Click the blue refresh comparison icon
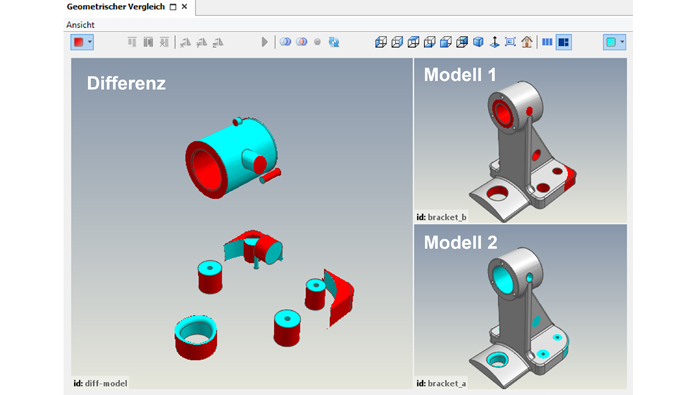The image size is (695, 395). tap(334, 42)
